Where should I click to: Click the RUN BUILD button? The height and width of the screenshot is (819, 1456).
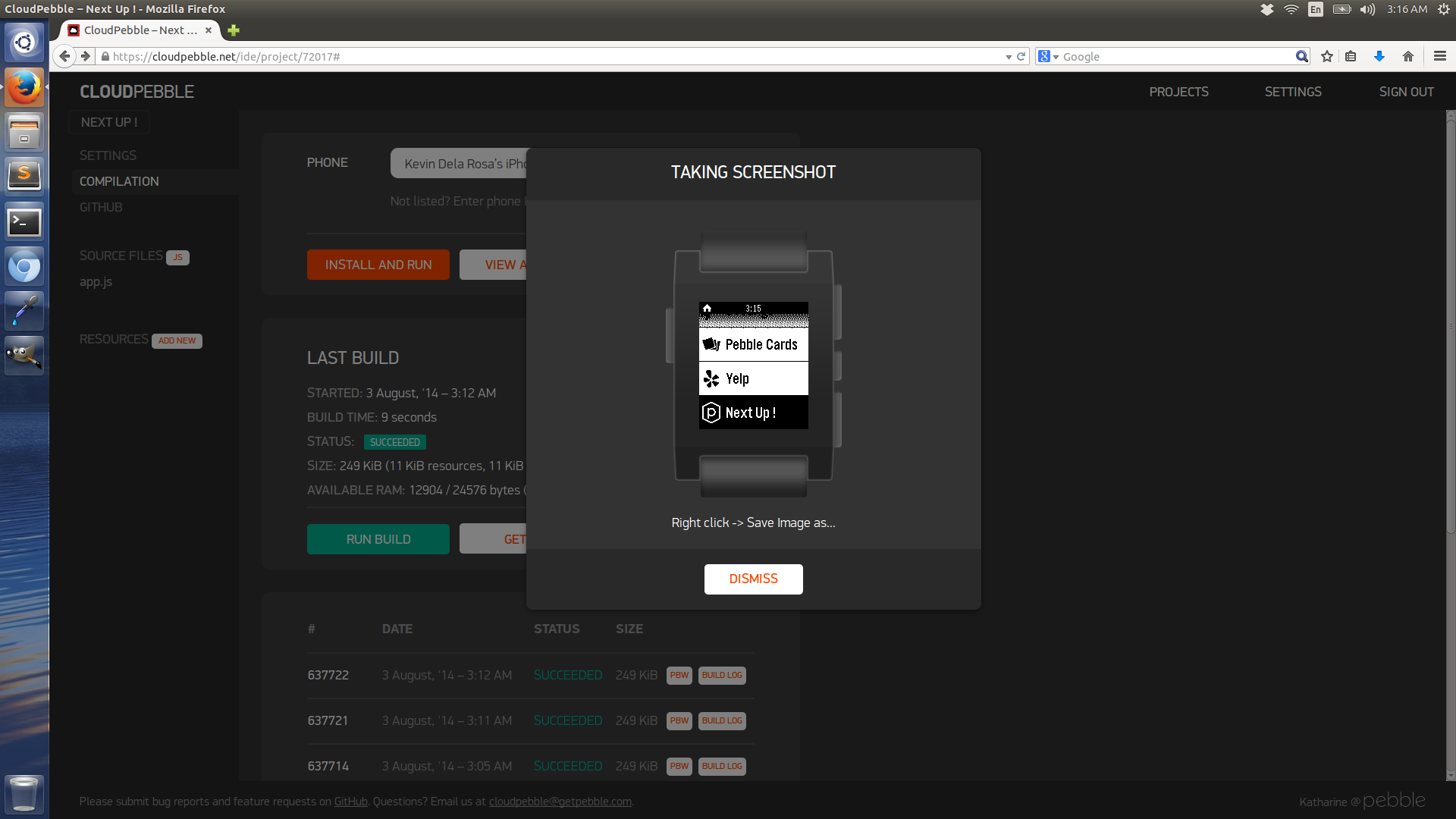click(378, 539)
